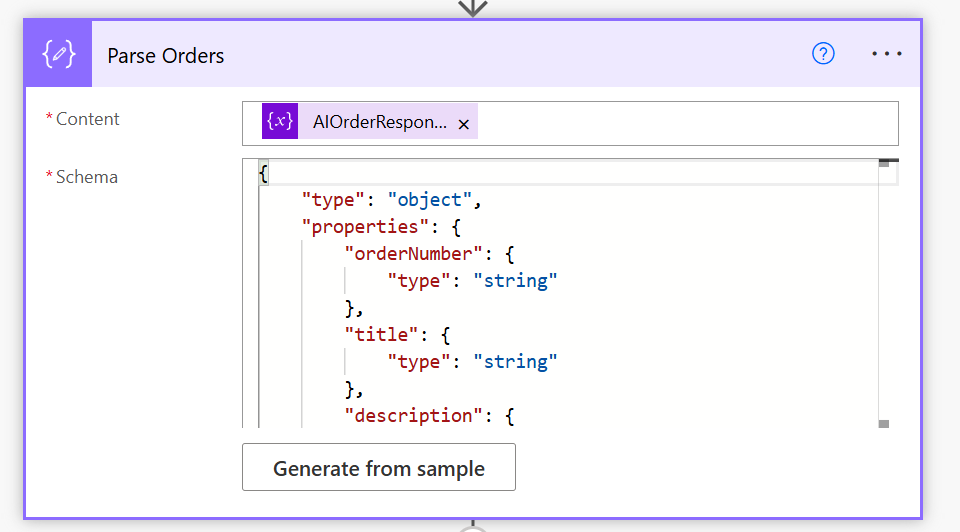The width and height of the screenshot is (960, 532).
Task: Click the Content field label
Action: 87,119
